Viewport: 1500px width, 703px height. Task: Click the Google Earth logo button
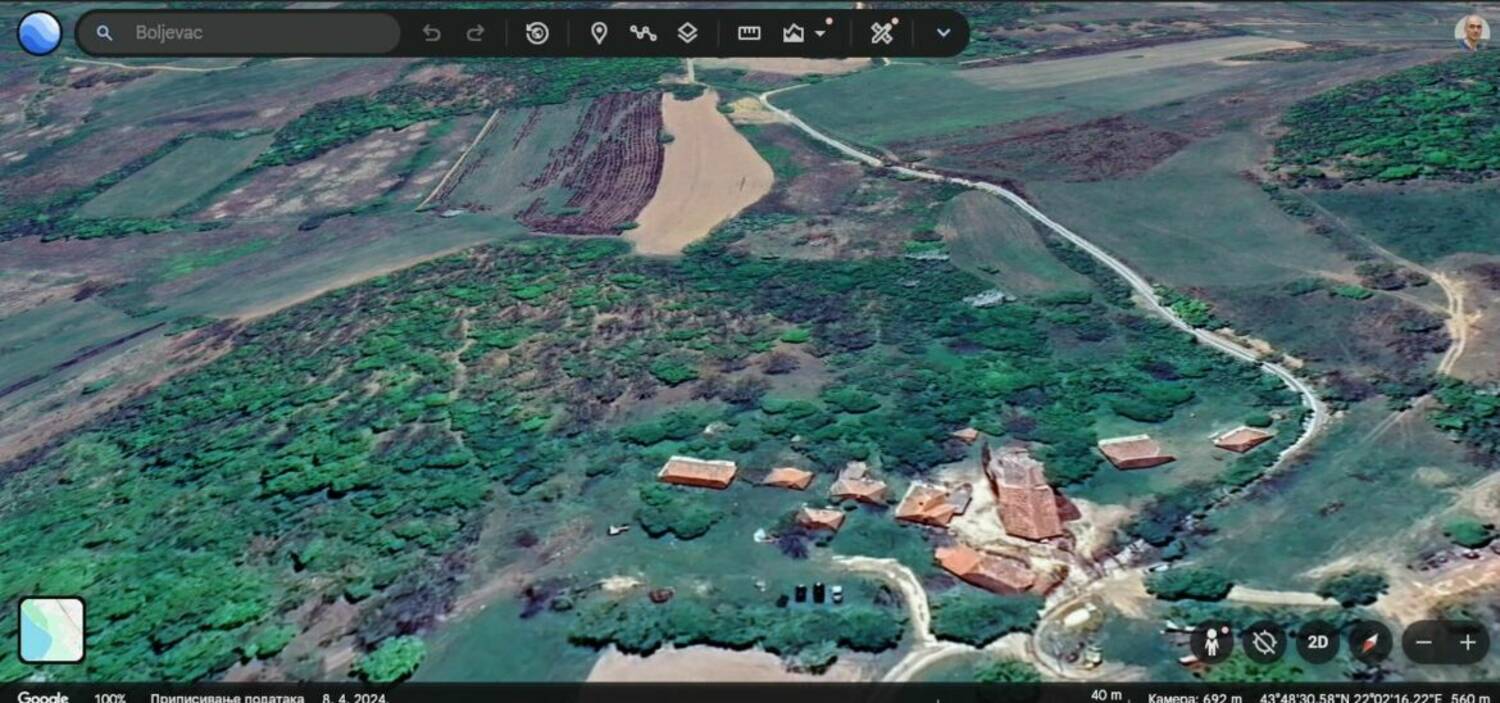[x=40, y=33]
